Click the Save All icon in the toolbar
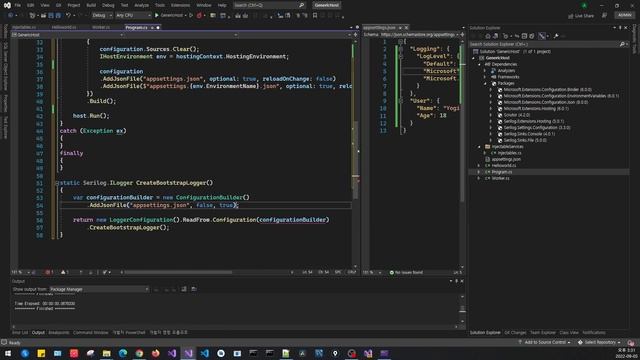Screen dimensions: 640x360 pos(58,16)
